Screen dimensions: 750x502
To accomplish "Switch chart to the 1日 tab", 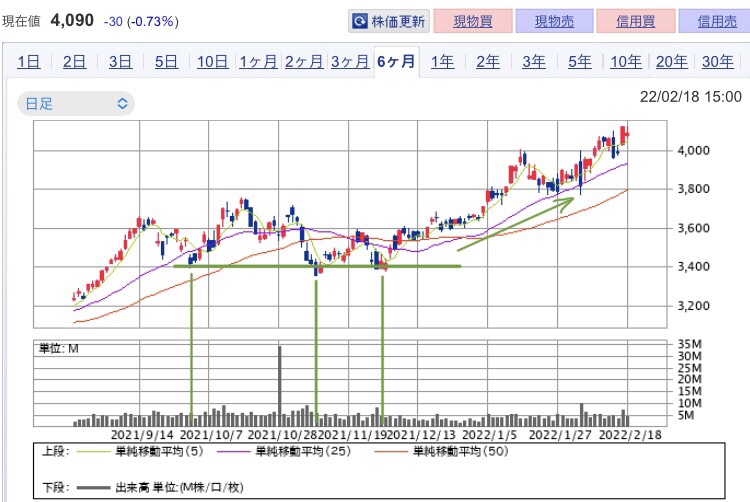I will coord(29,62).
